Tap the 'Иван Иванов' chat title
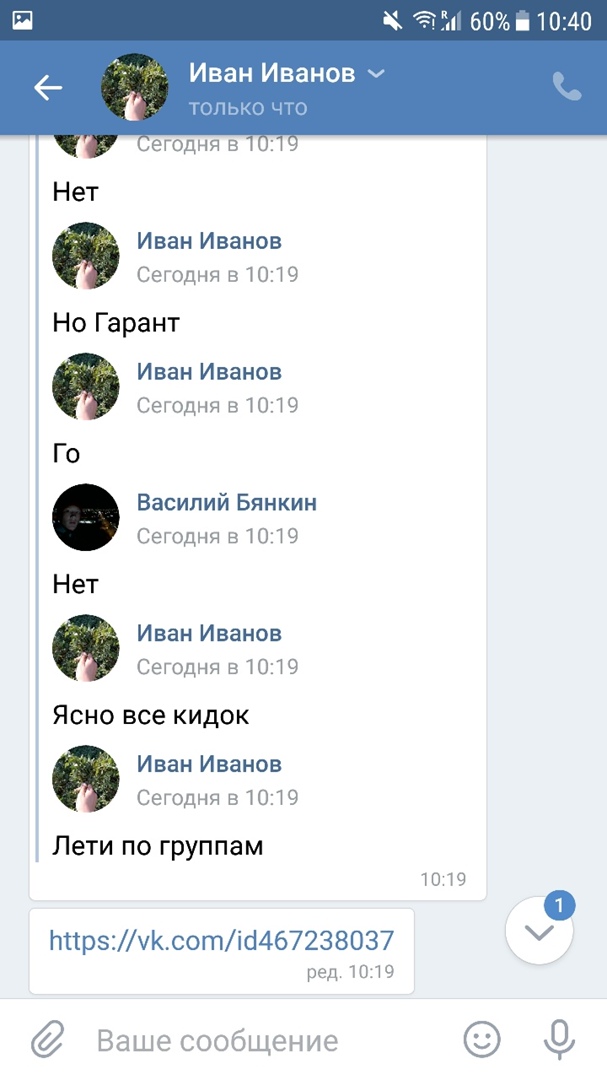Image resolution: width=607 pixels, height=1080 pixels. coord(271,73)
